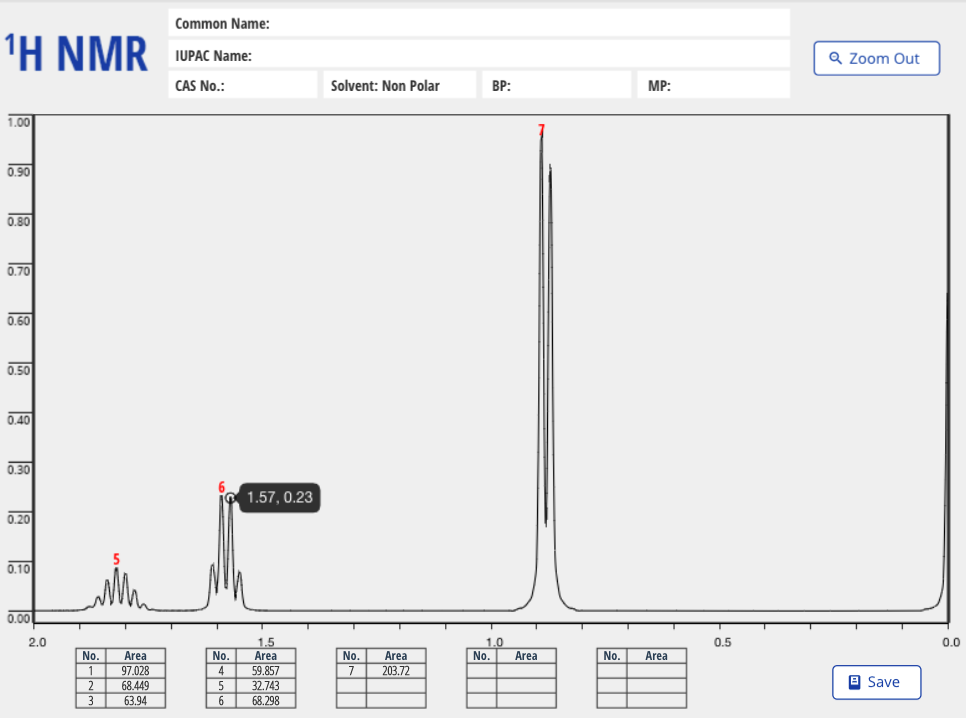Click the MP field
The width and height of the screenshot is (966, 718).
713,84
